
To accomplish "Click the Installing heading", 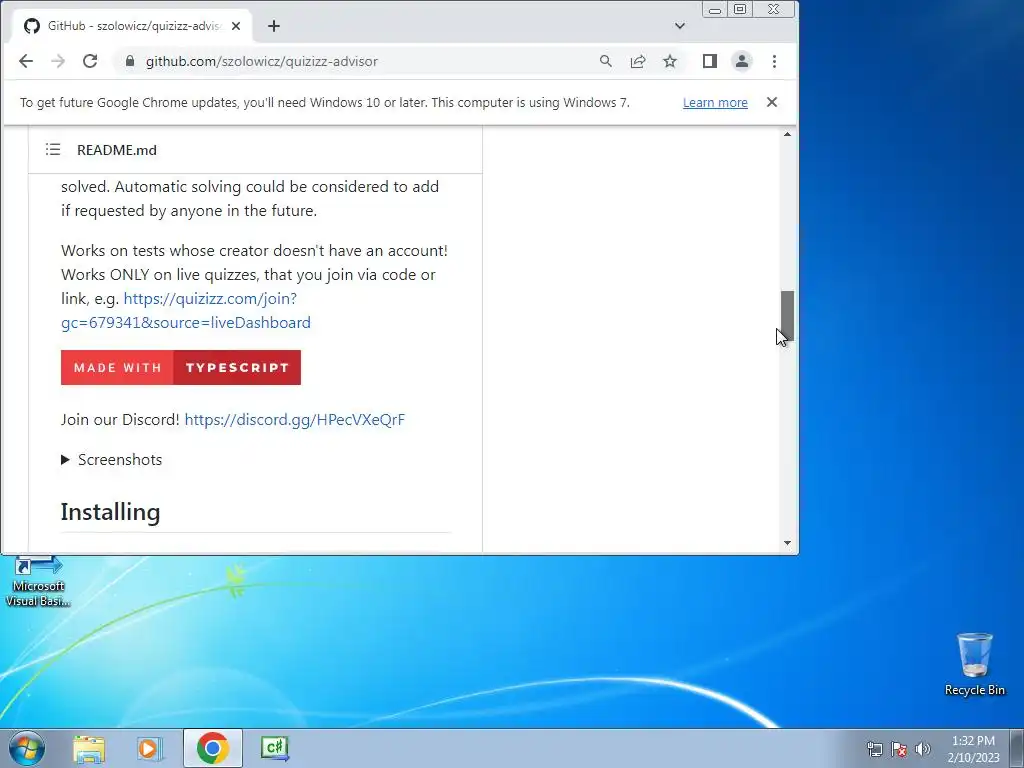I will [110, 511].
